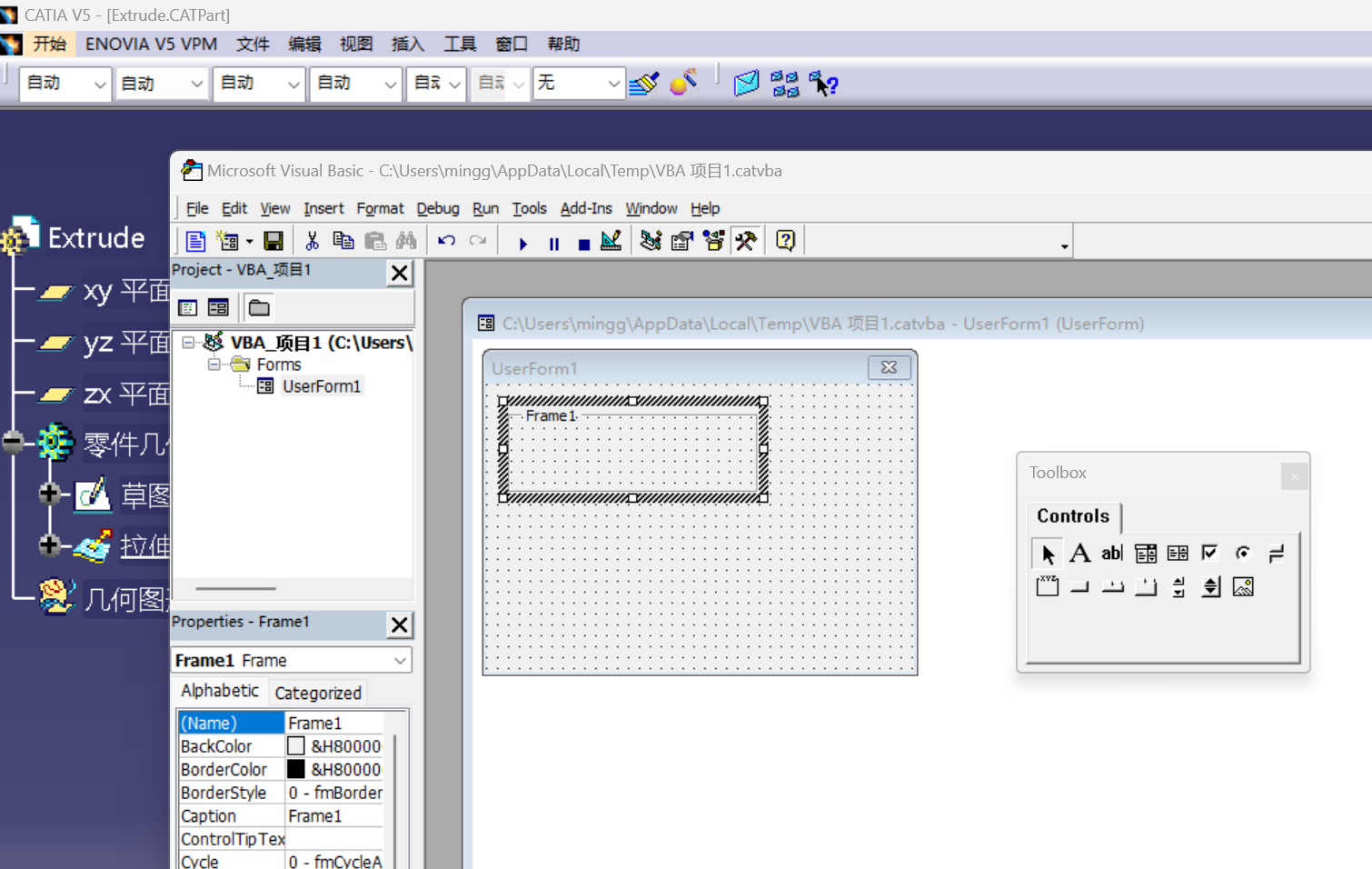Save the VBA project with floppy icon
This screenshot has height=869, width=1372.
coord(273,241)
